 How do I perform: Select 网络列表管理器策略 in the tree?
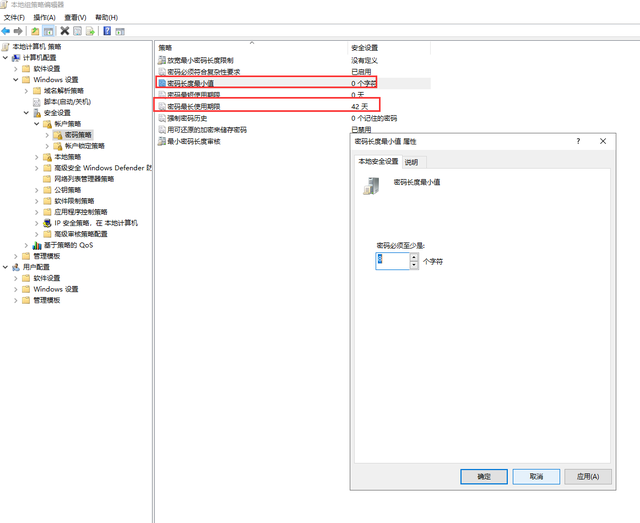(x=84, y=179)
